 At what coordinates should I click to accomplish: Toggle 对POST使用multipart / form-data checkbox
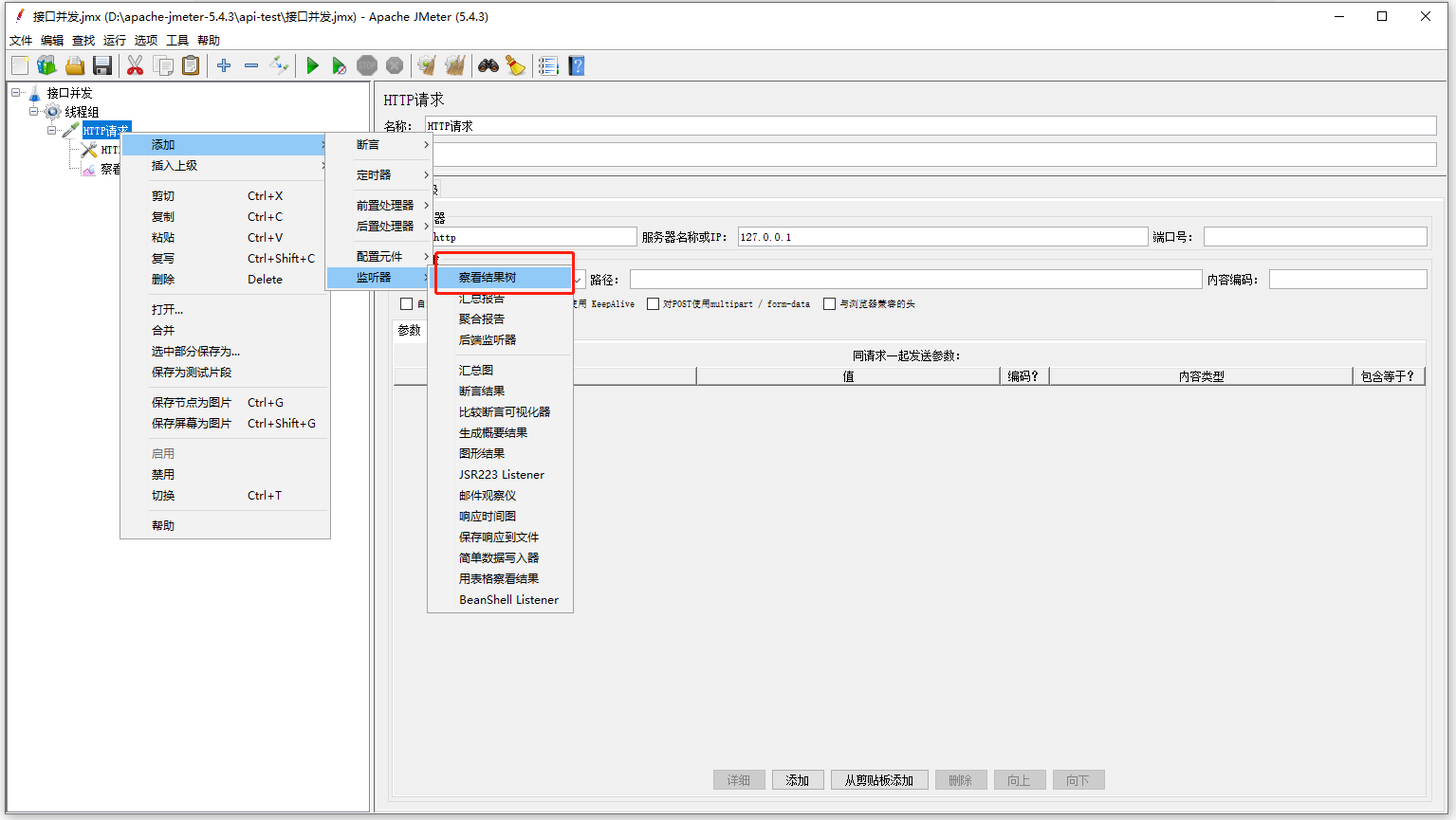653,303
